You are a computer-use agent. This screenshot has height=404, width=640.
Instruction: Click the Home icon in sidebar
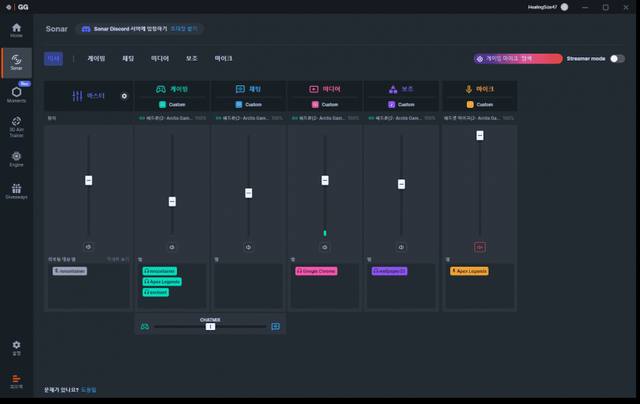click(x=16, y=29)
